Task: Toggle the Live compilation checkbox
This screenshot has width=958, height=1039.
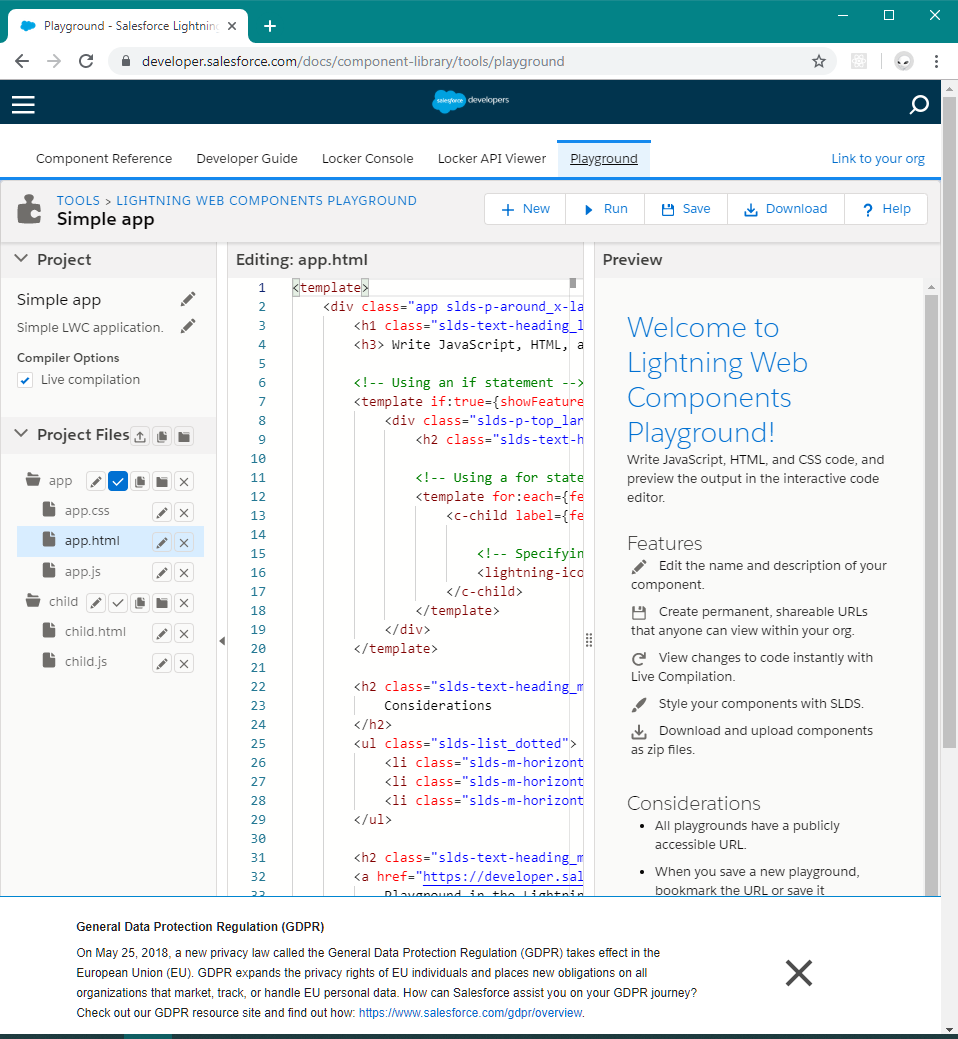Action: (25, 380)
